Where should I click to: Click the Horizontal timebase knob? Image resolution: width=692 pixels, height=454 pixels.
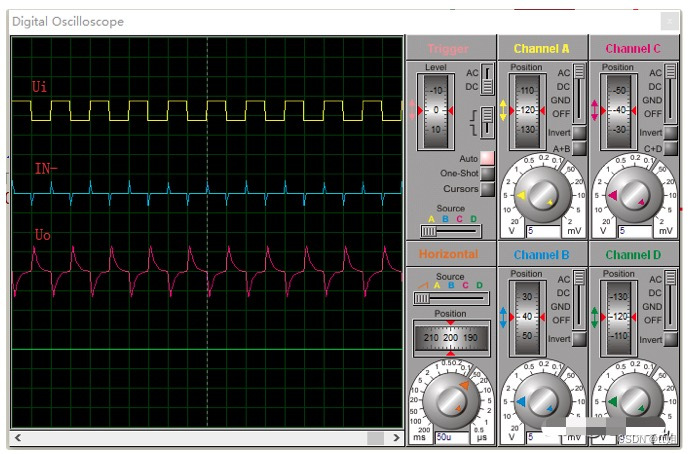coord(450,400)
